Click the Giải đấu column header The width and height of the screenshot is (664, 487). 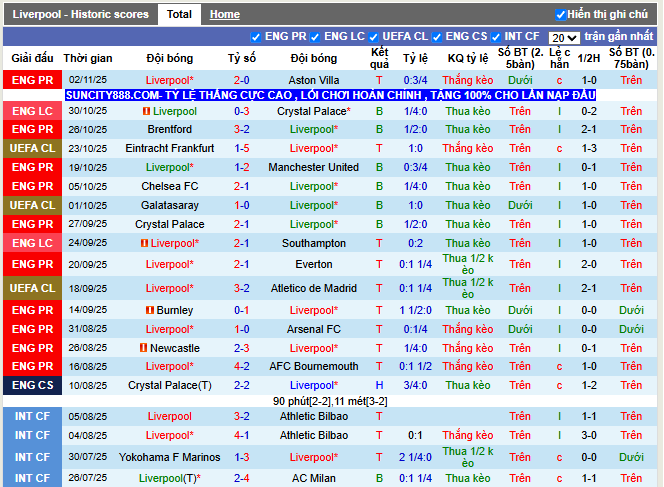[33, 58]
